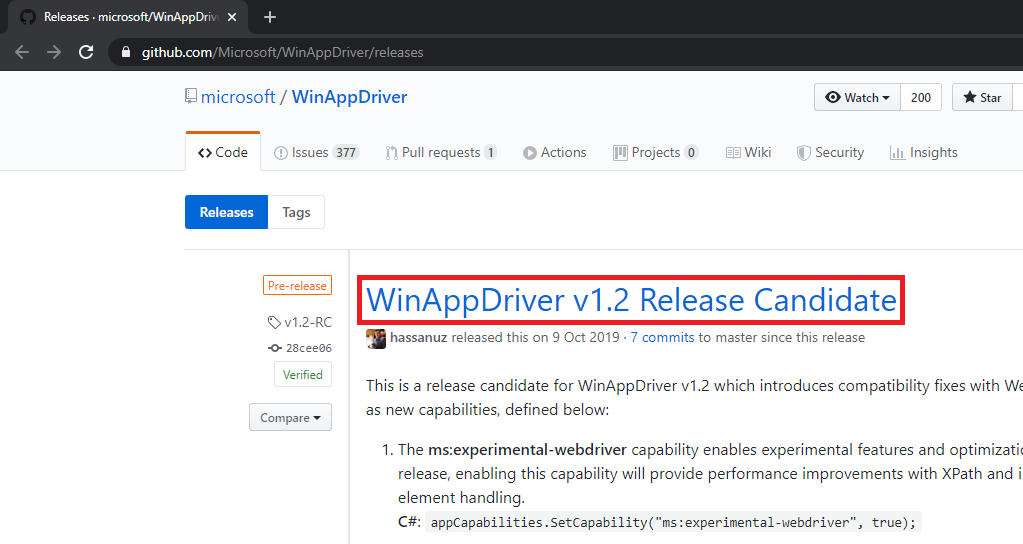Click the browser forward arrow
This screenshot has width=1023, height=544.
pyautogui.click(x=54, y=52)
